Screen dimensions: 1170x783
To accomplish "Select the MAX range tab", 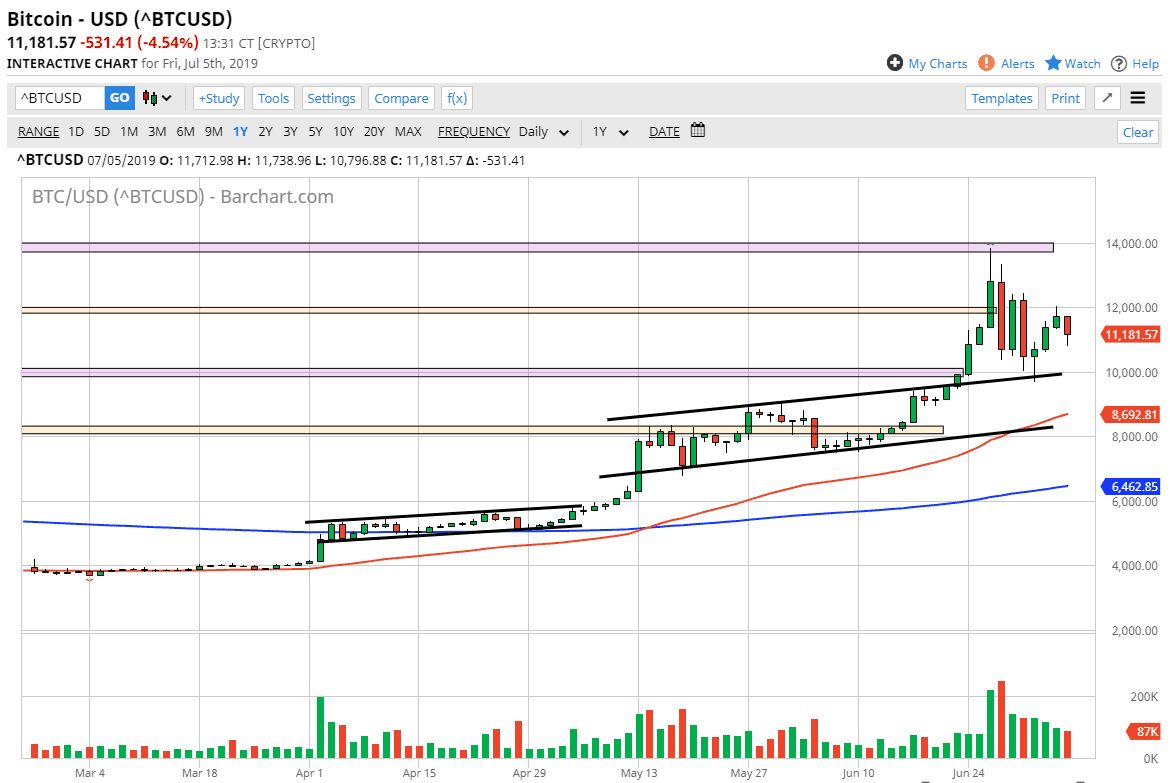I will pos(408,131).
